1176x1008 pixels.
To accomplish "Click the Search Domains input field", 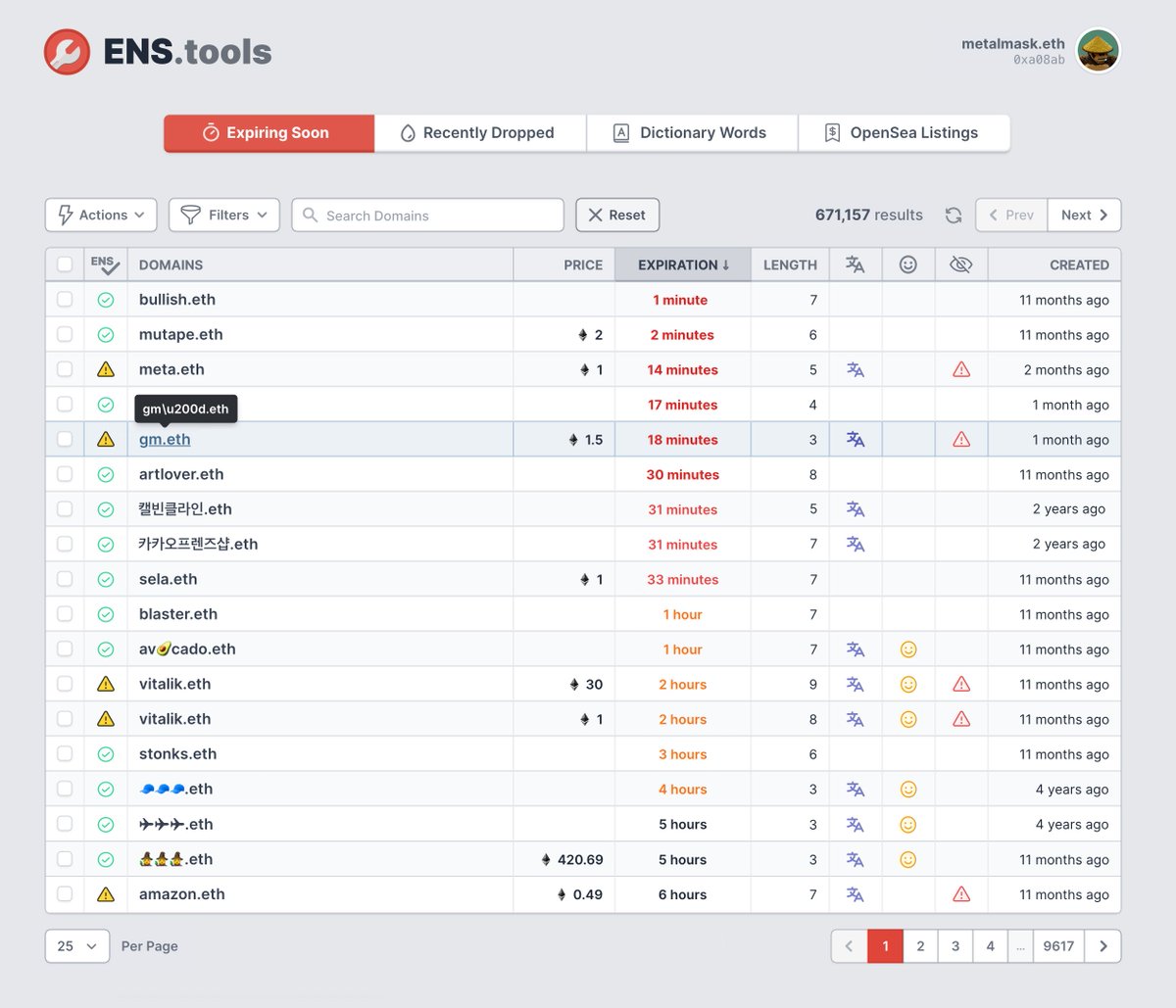I will [x=427, y=216].
